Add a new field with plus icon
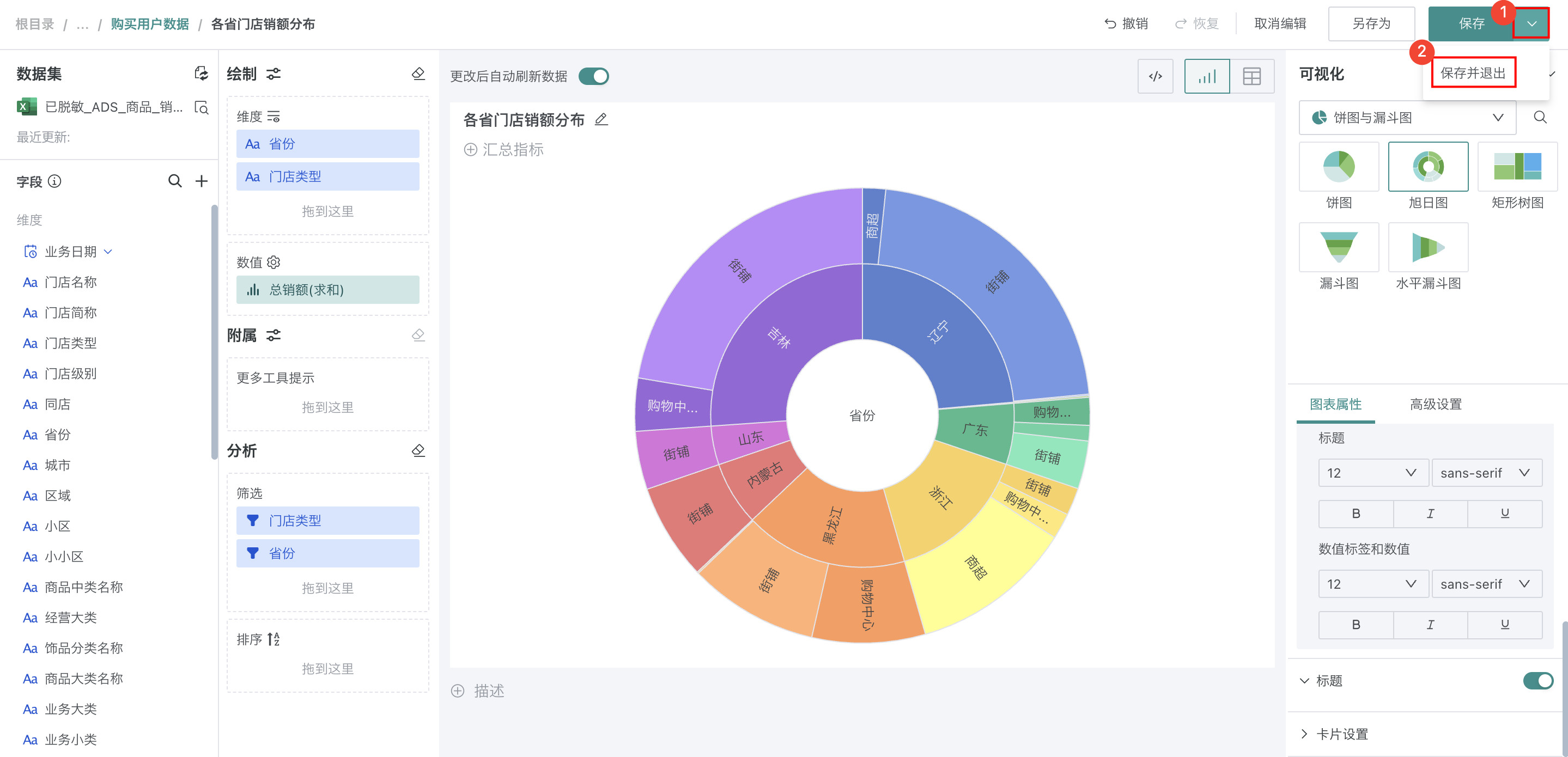This screenshot has height=757, width=1568. [202, 181]
